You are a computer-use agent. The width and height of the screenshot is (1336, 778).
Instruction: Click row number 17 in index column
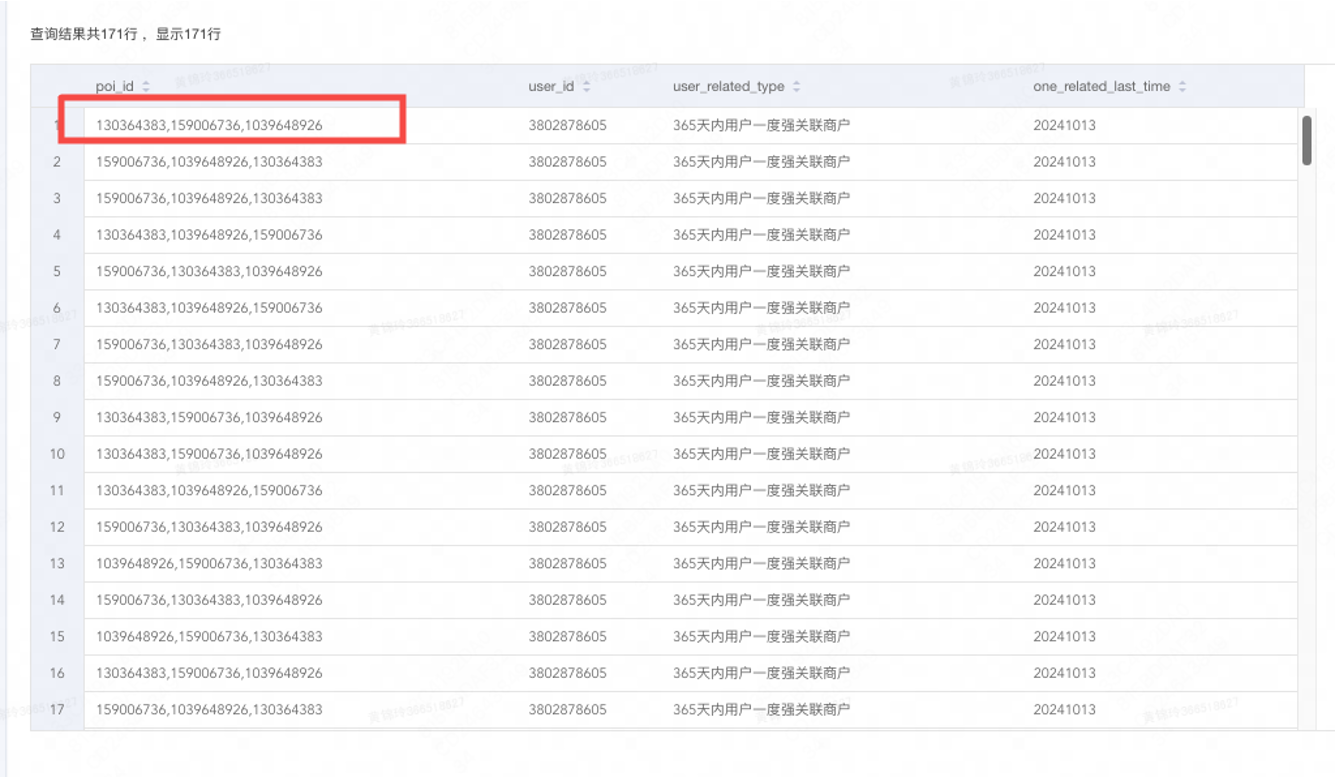tap(57, 709)
